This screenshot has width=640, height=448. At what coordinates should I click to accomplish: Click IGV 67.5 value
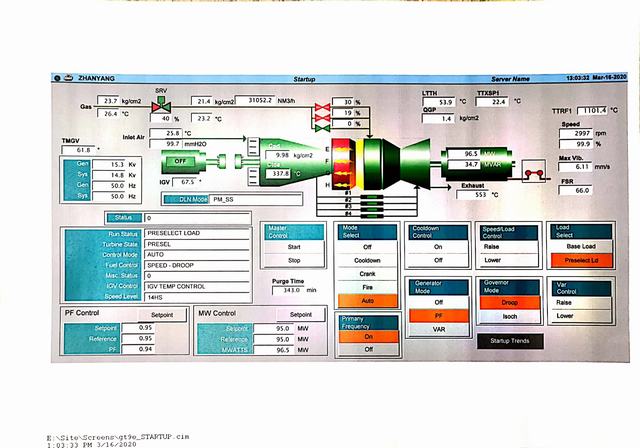click(184, 182)
